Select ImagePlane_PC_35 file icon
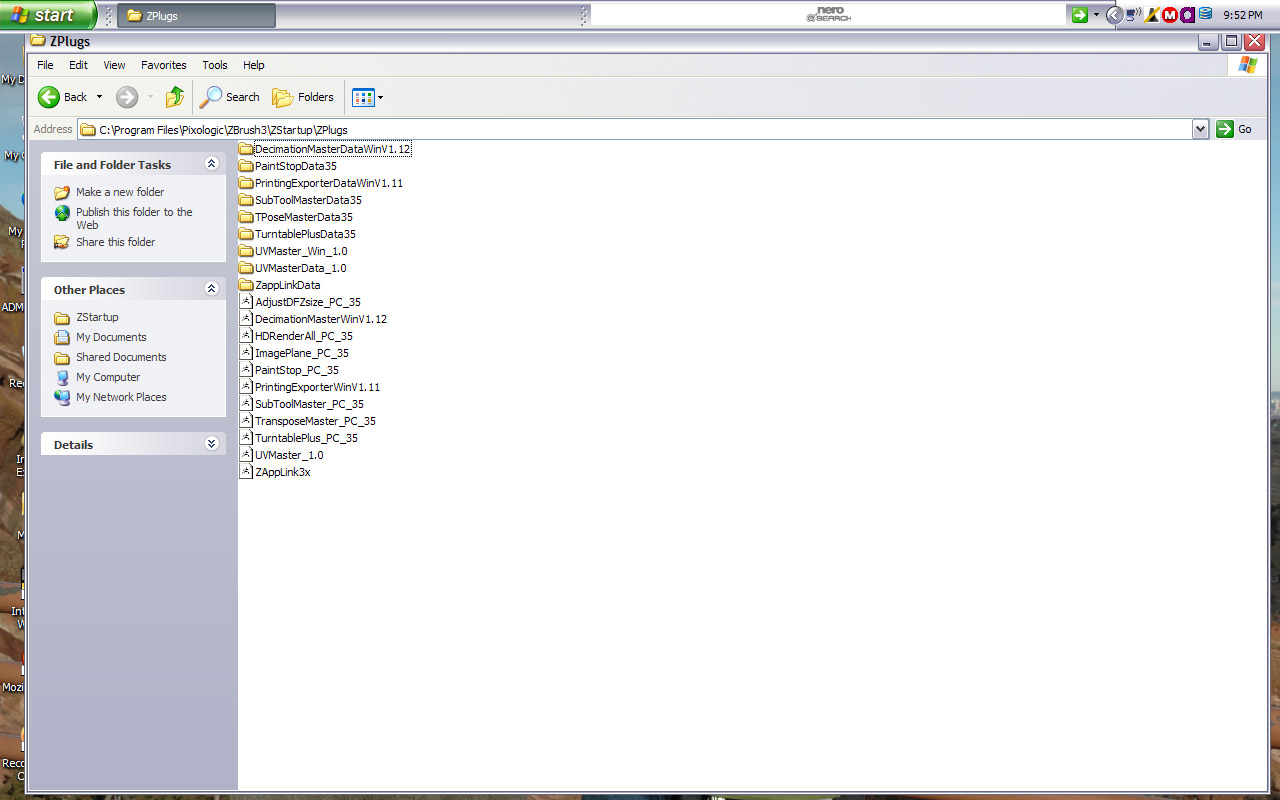Screen dimensions: 1280x800 click(x=246, y=353)
